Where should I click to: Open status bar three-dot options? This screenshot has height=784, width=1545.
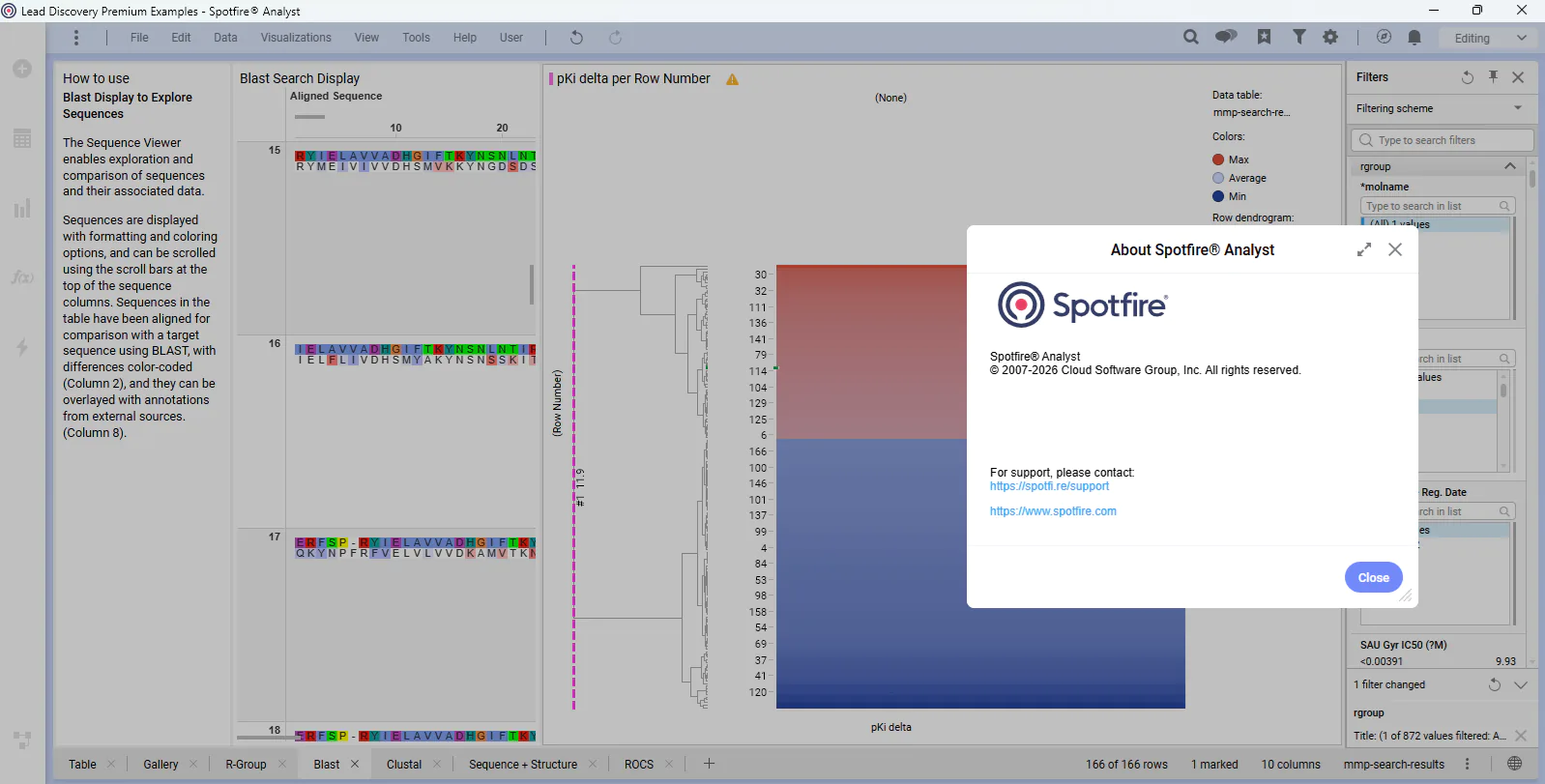coord(1468,764)
